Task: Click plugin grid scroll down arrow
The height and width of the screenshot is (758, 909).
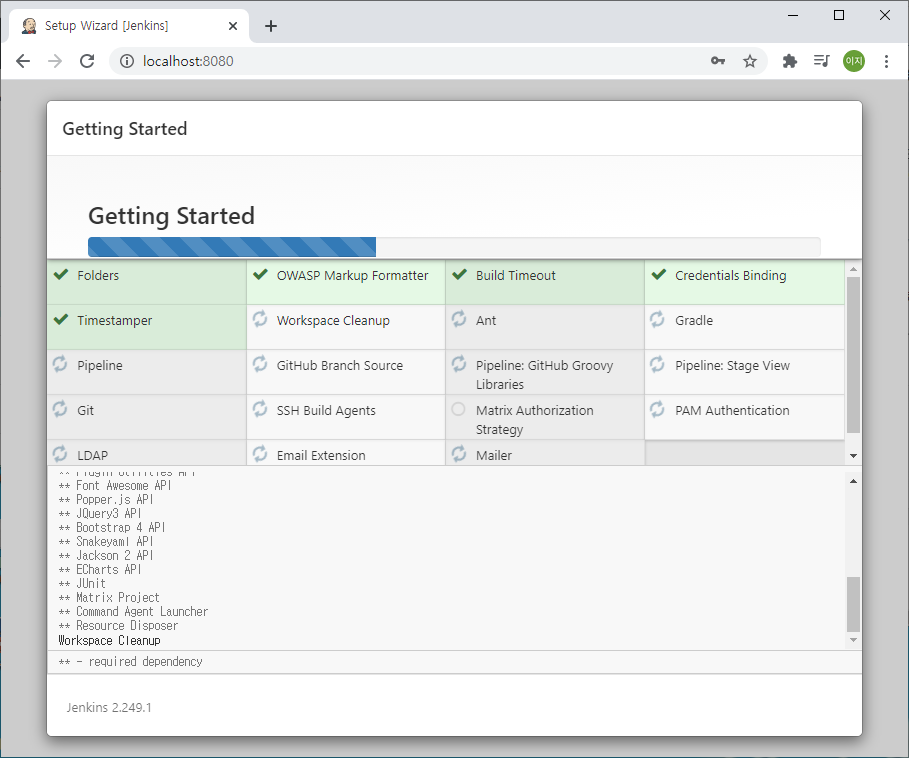Action: [853, 456]
